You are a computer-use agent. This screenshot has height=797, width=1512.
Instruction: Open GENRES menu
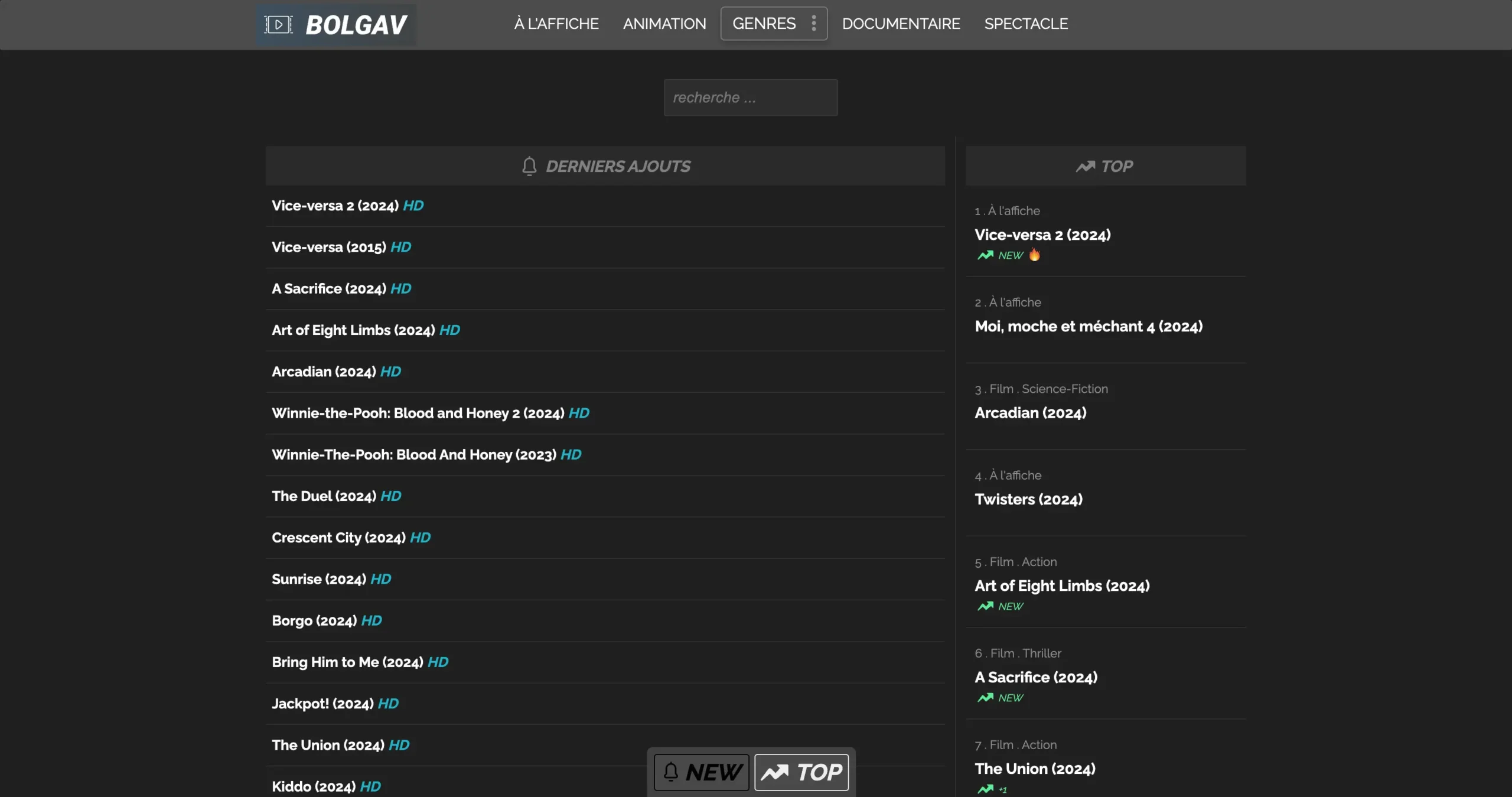pos(774,24)
